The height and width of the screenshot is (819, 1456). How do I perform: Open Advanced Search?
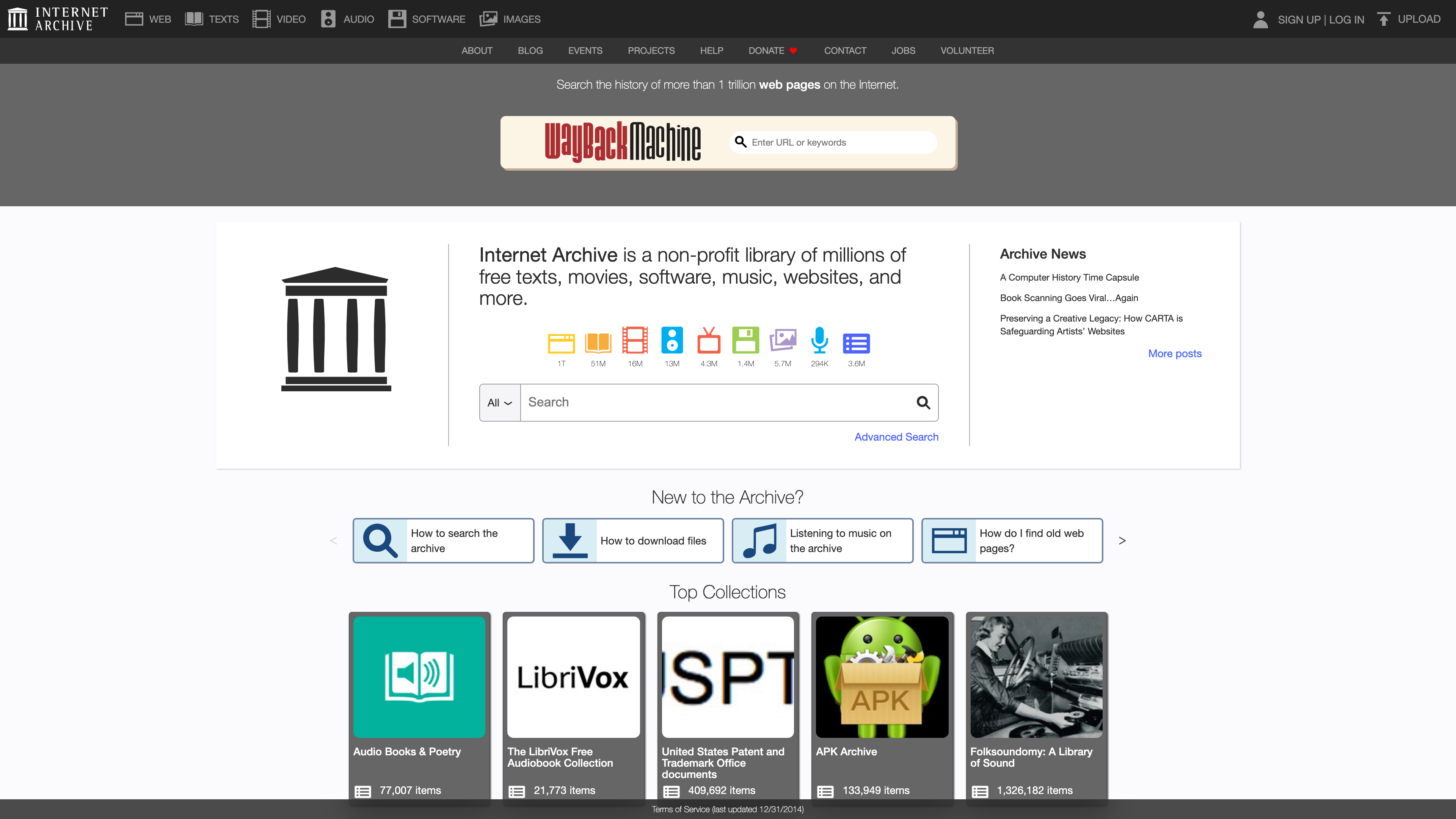(896, 437)
